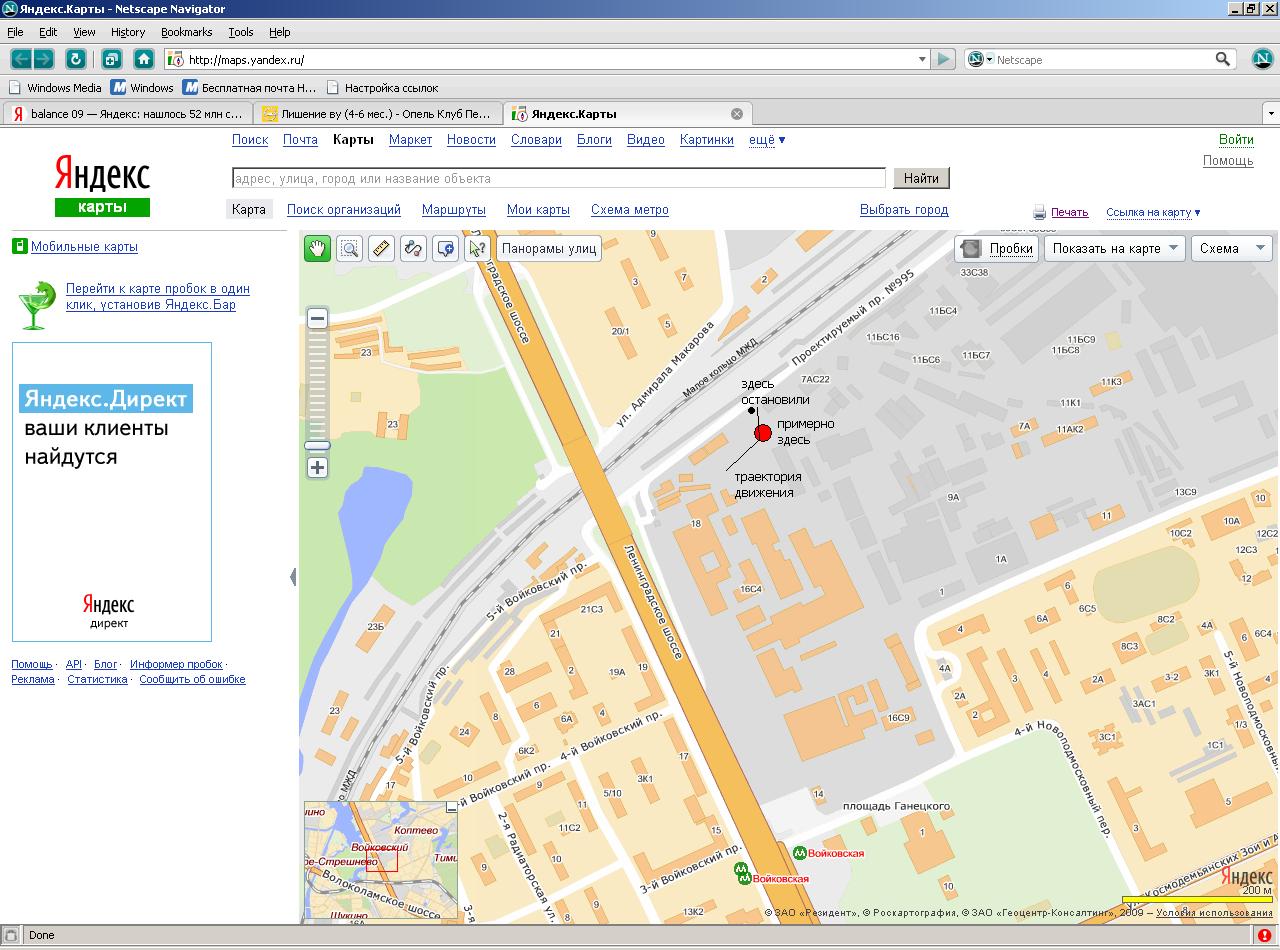Viewport: 1280px width, 950px height.
Task: Click the map zoom slider handle
Action: [317, 445]
